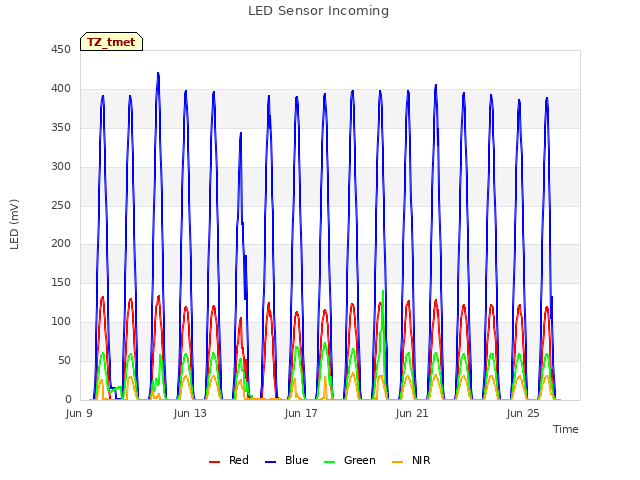
Task: Click the TZ_tmet annotation label
Action: coord(111,42)
